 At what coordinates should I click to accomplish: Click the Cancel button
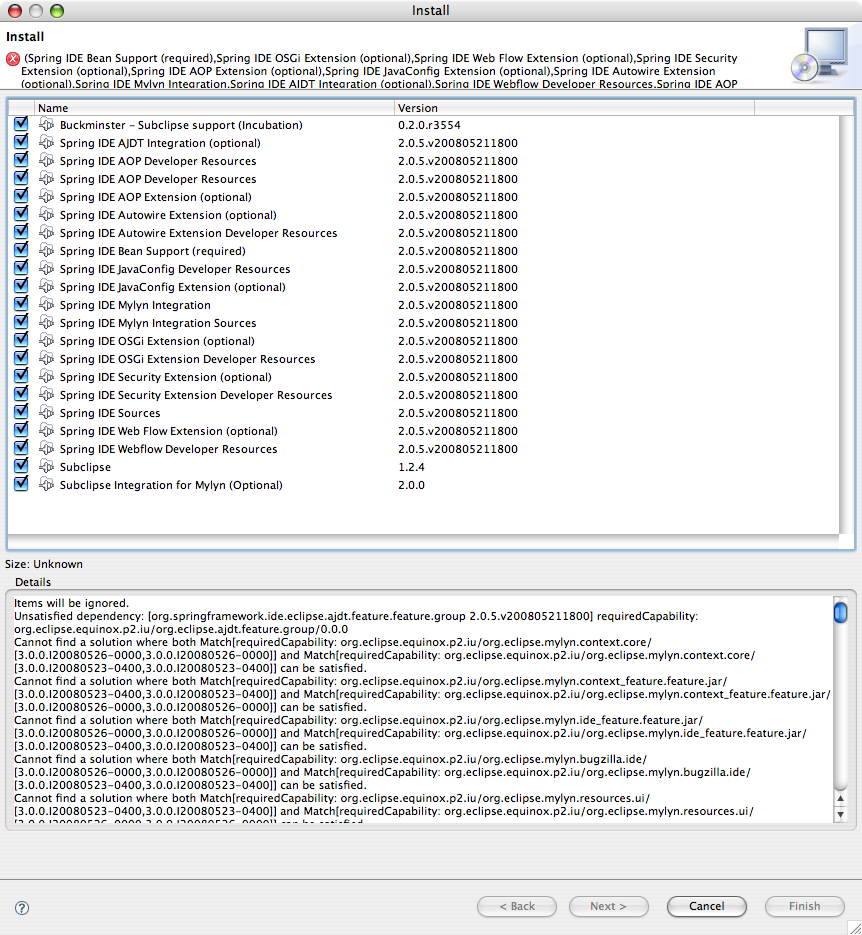coord(706,906)
